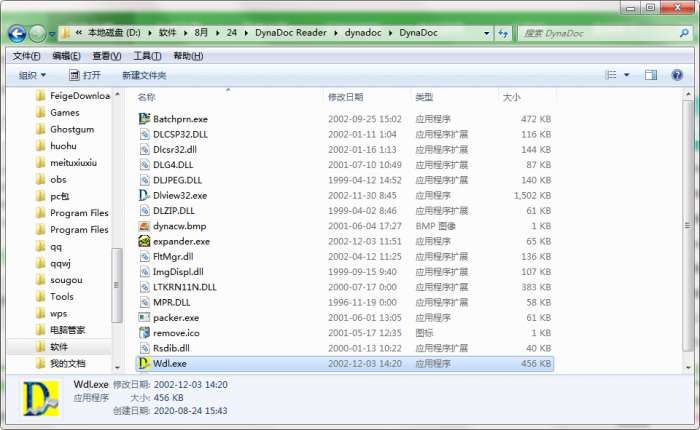
Task: Select LTKRN11N.DLL file icon
Action: coord(144,287)
